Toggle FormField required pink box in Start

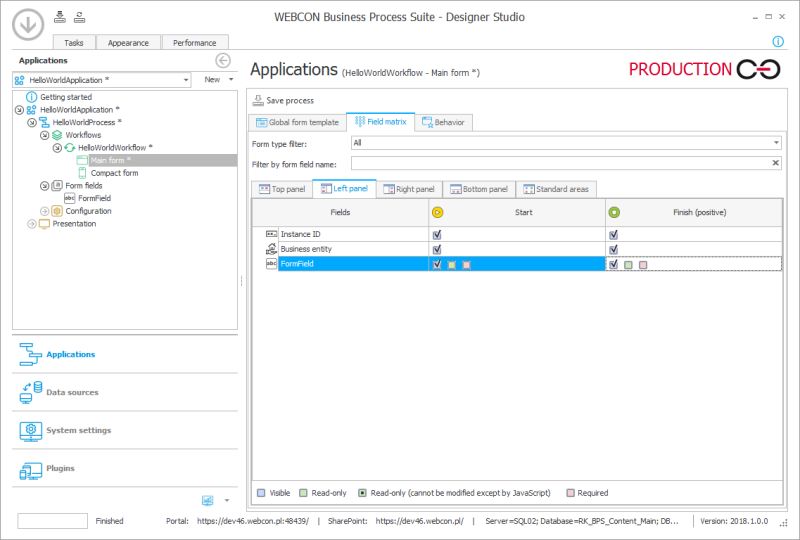click(466, 265)
